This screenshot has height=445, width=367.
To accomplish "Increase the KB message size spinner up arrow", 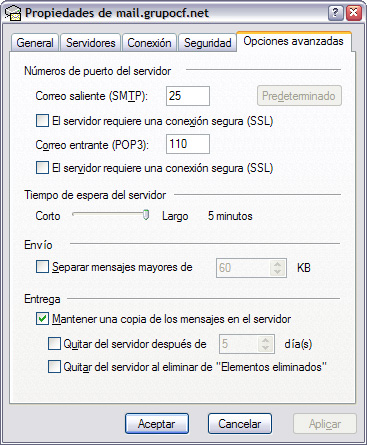I will [x=277, y=264].
